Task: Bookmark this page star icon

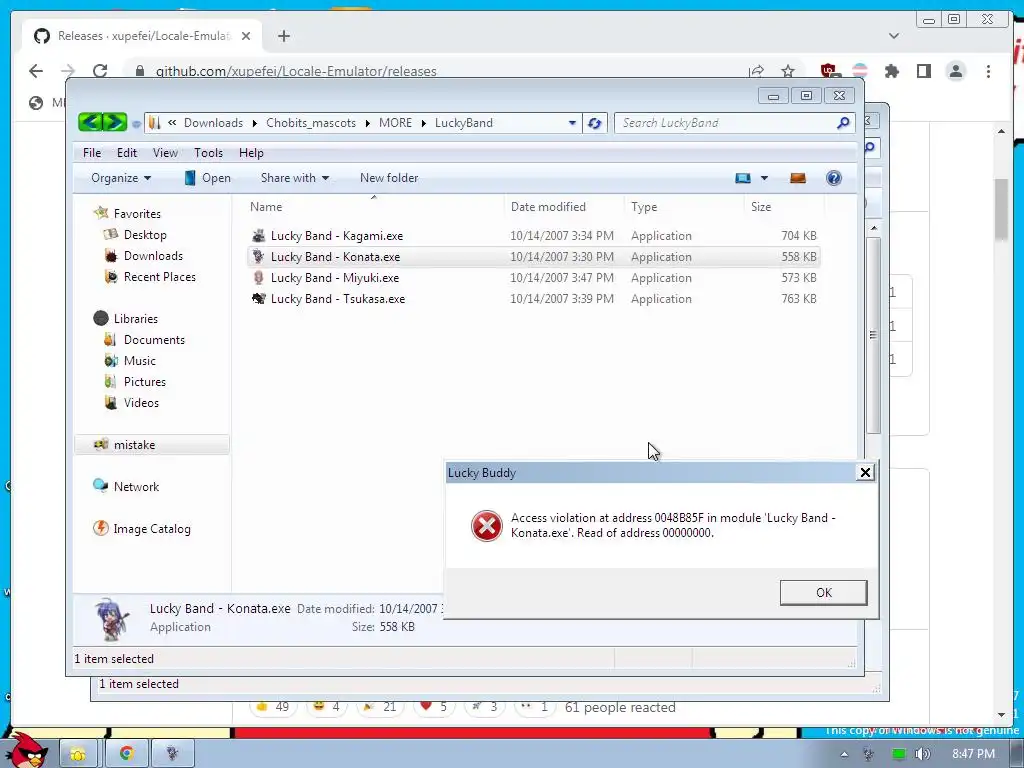Action: pos(788,71)
